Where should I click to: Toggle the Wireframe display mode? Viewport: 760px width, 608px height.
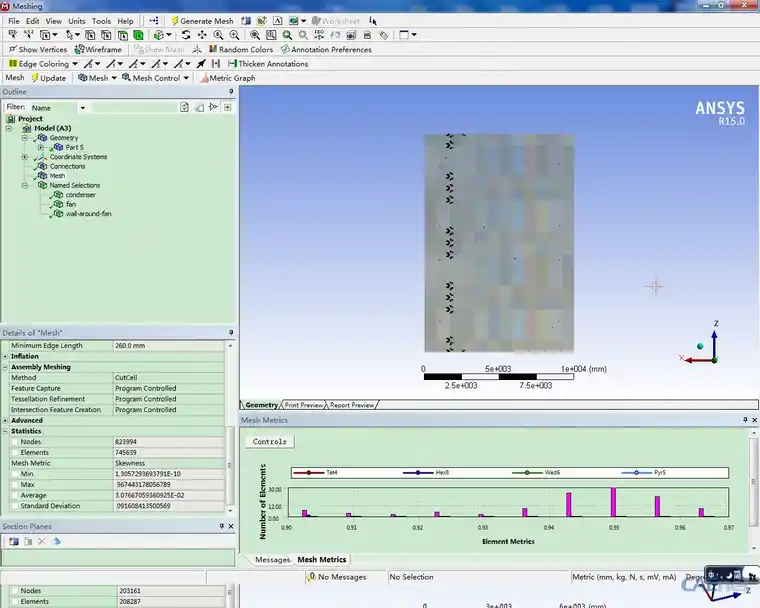click(98, 49)
